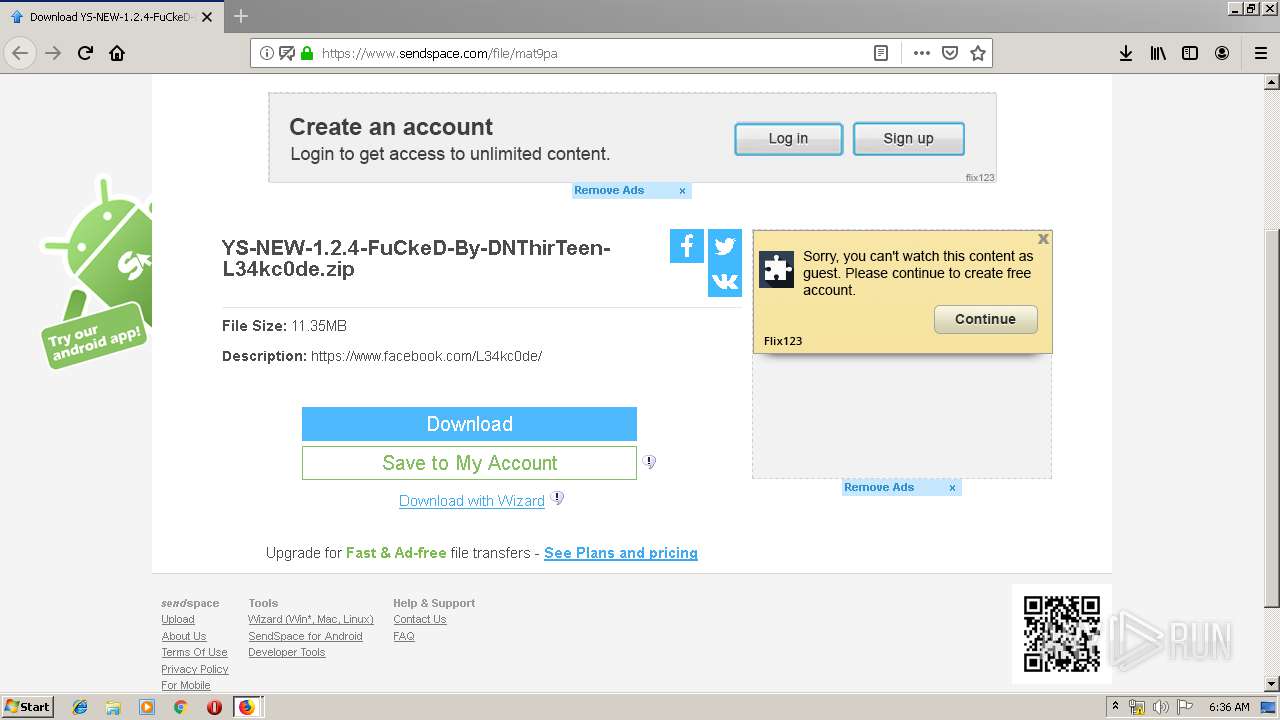Viewport: 1280px width, 720px height.
Task: Open the Firefox hamburger menu
Action: (1260, 53)
